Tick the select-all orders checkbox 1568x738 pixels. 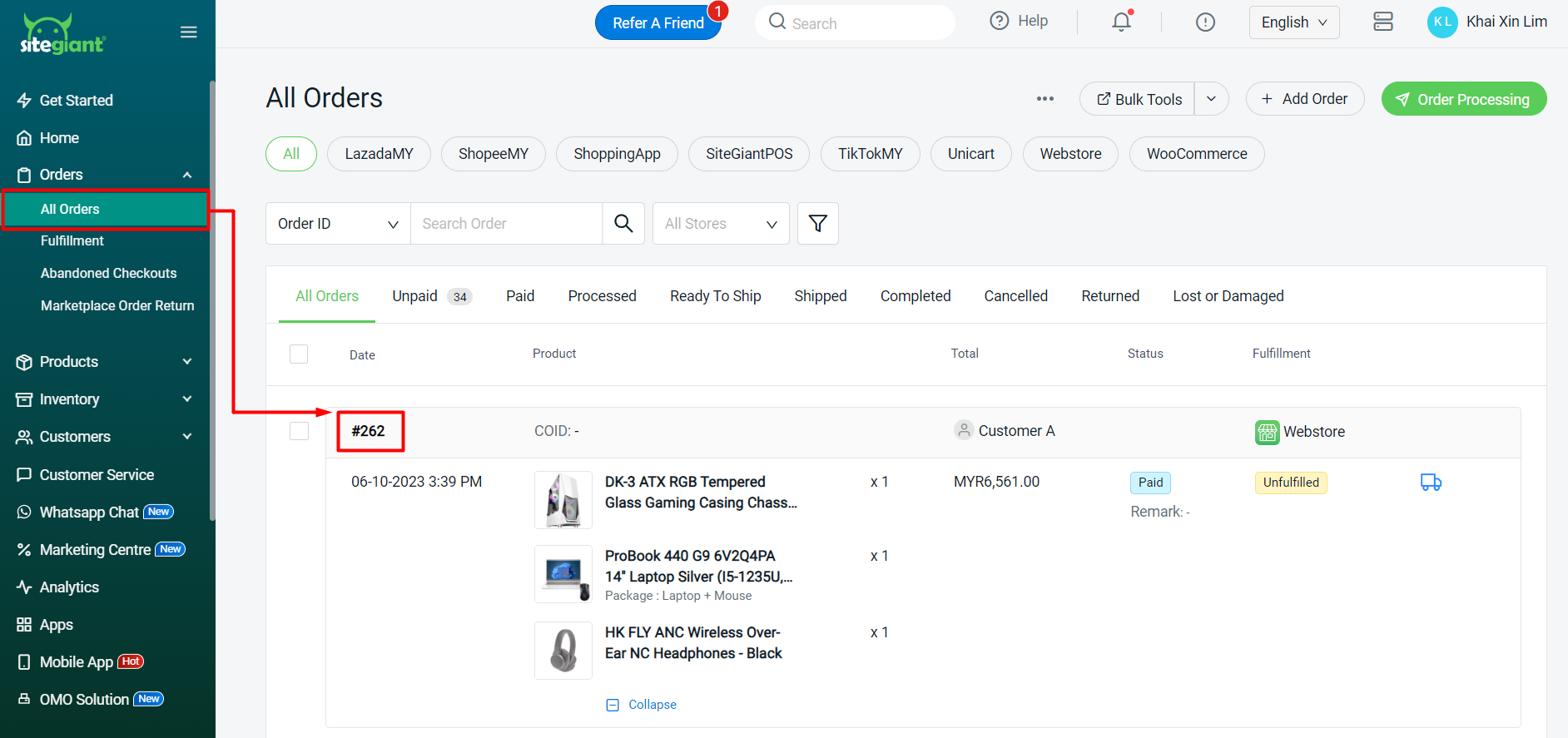(299, 354)
